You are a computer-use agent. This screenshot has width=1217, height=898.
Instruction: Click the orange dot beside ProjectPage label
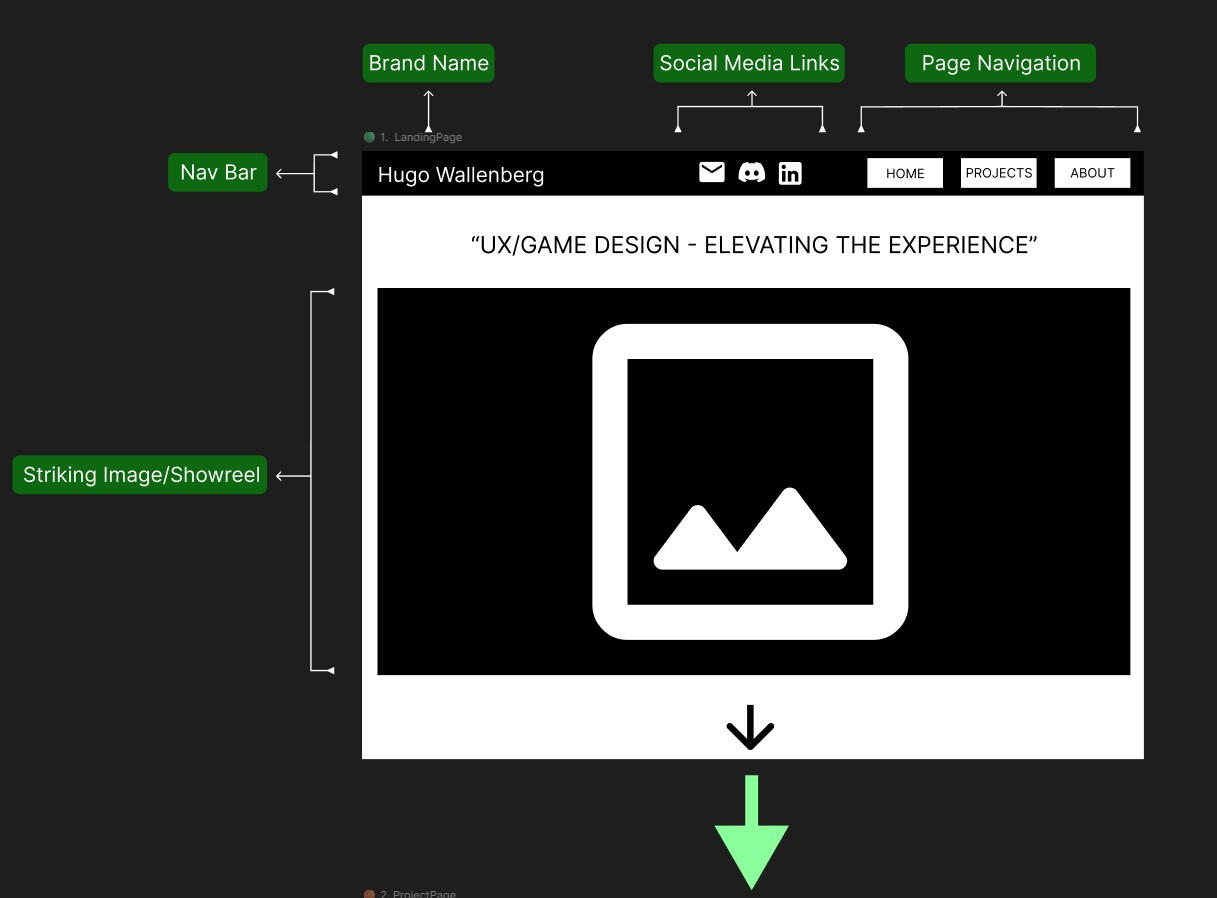[x=370, y=894]
